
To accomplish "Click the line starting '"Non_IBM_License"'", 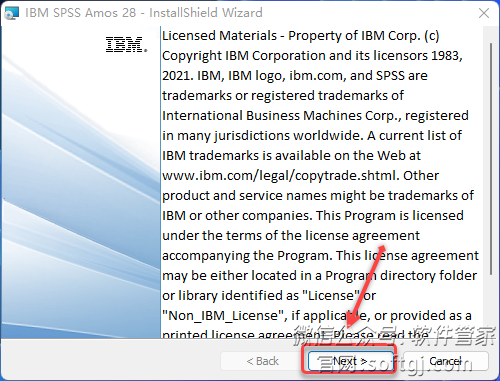I will pos(317,316).
